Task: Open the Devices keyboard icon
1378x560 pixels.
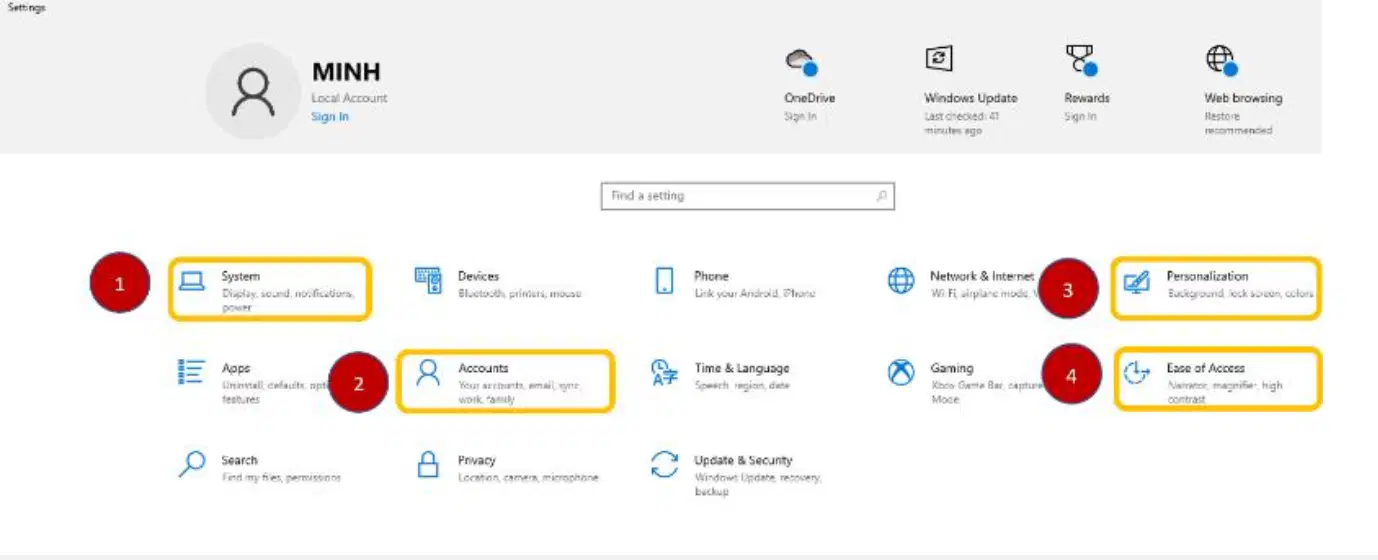Action: [x=428, y=281]
